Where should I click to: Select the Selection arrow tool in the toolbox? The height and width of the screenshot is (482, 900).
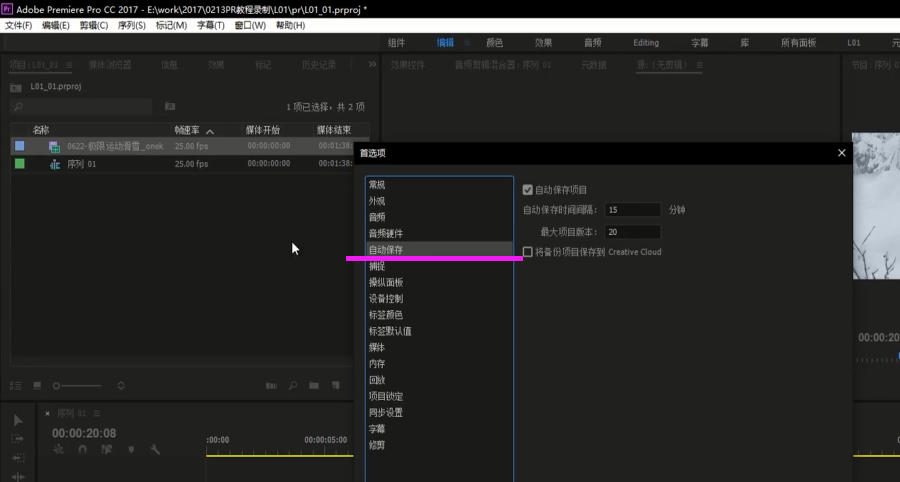pos(18,420)
